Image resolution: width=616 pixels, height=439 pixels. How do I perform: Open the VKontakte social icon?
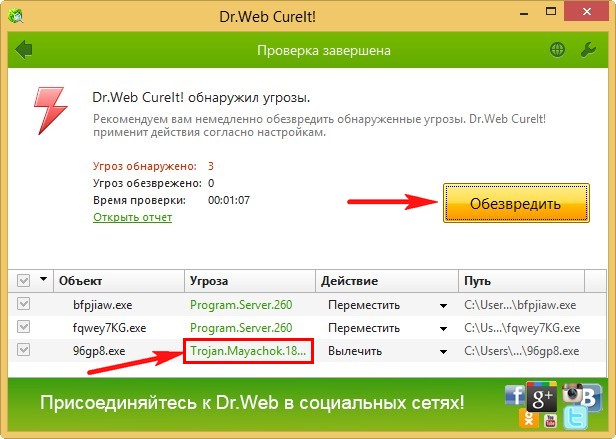[591, 398]
